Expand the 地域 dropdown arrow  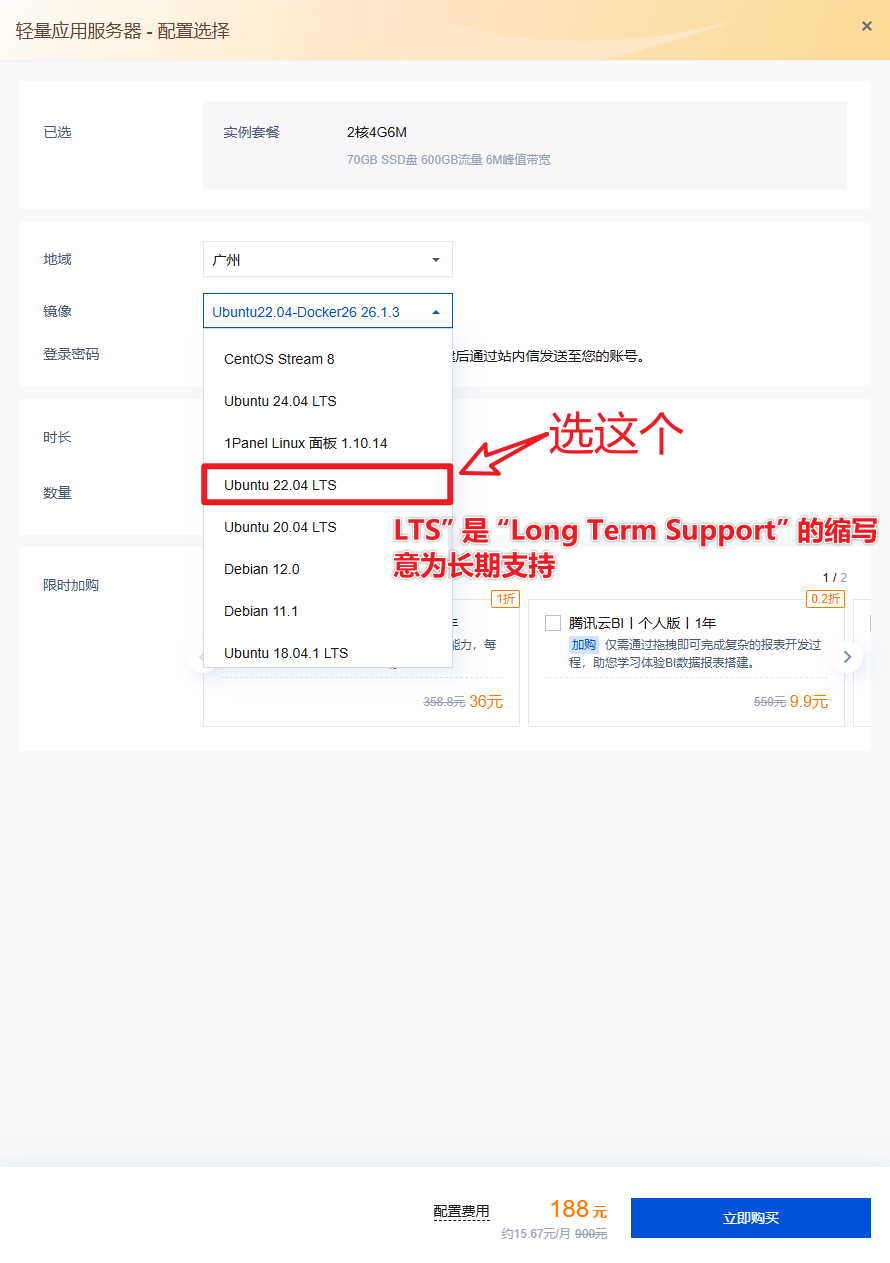[x=436, y=260]
